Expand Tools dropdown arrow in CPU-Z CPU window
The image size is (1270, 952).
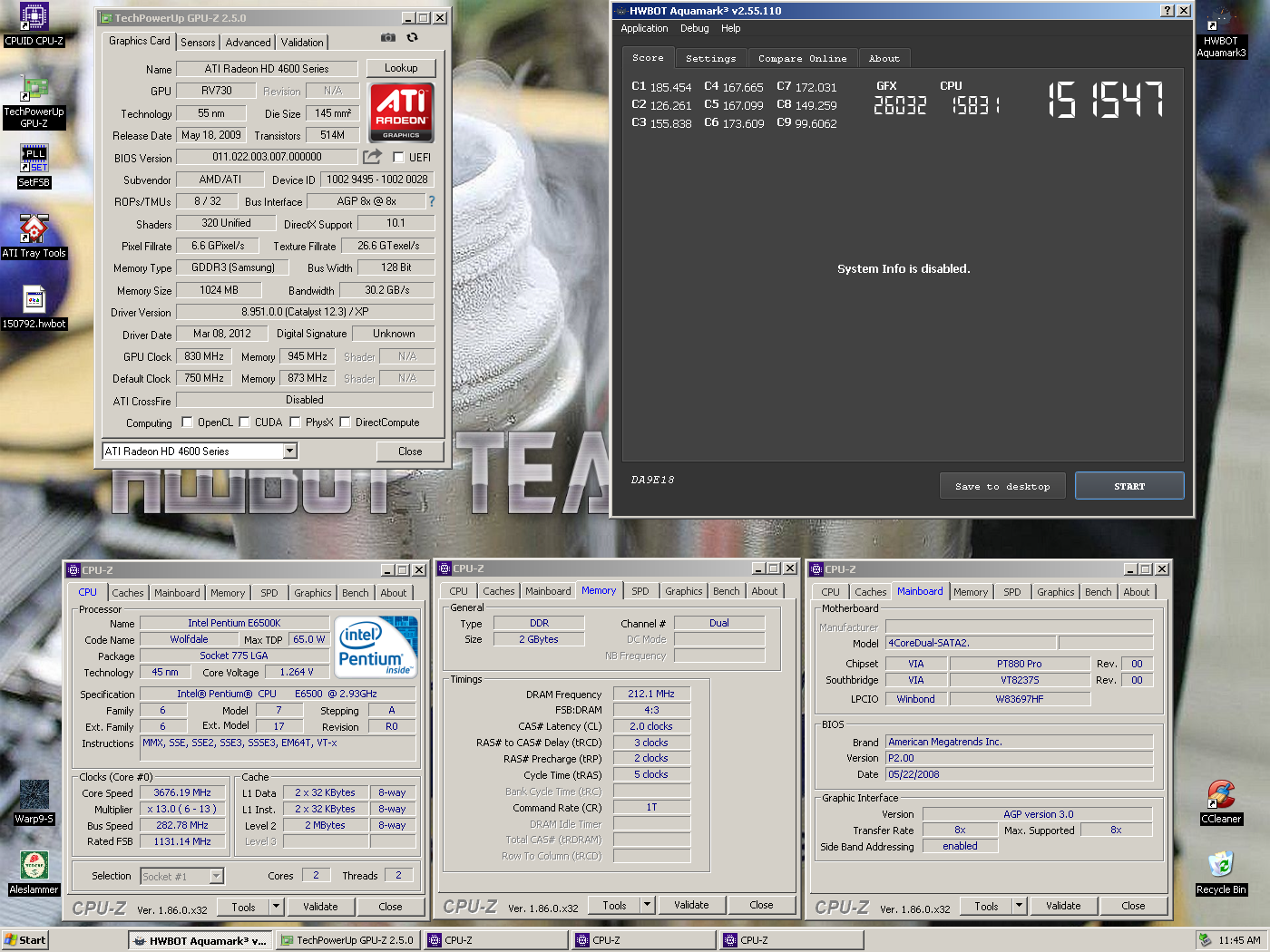tap(276, 906)
